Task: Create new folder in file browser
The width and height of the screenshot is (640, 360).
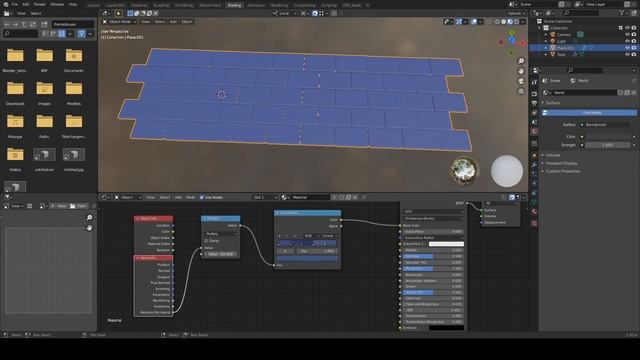Action: (44, 24)
